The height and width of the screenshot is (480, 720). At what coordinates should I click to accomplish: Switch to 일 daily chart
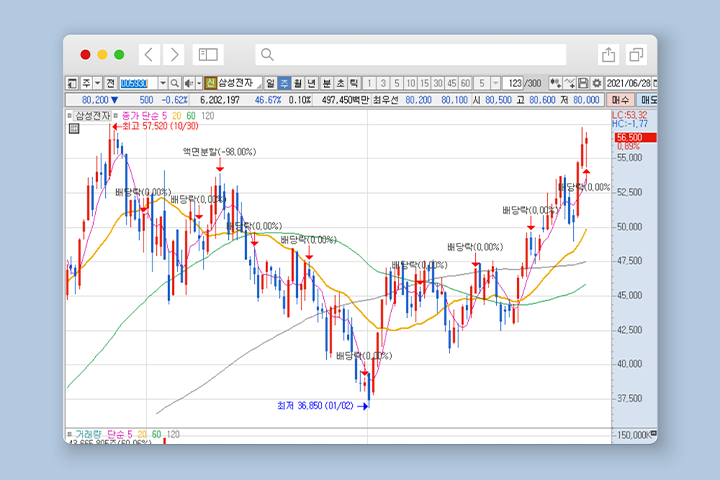point(270,83)
